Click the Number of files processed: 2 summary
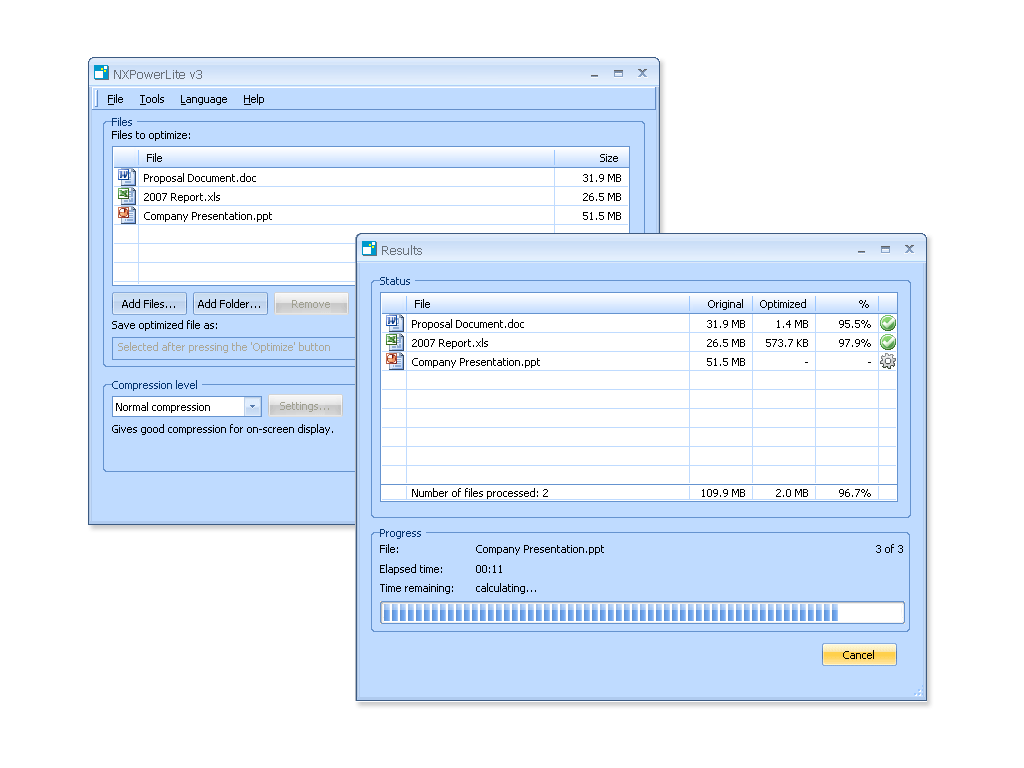1024x768 pixels. click(x=479, y=493)
